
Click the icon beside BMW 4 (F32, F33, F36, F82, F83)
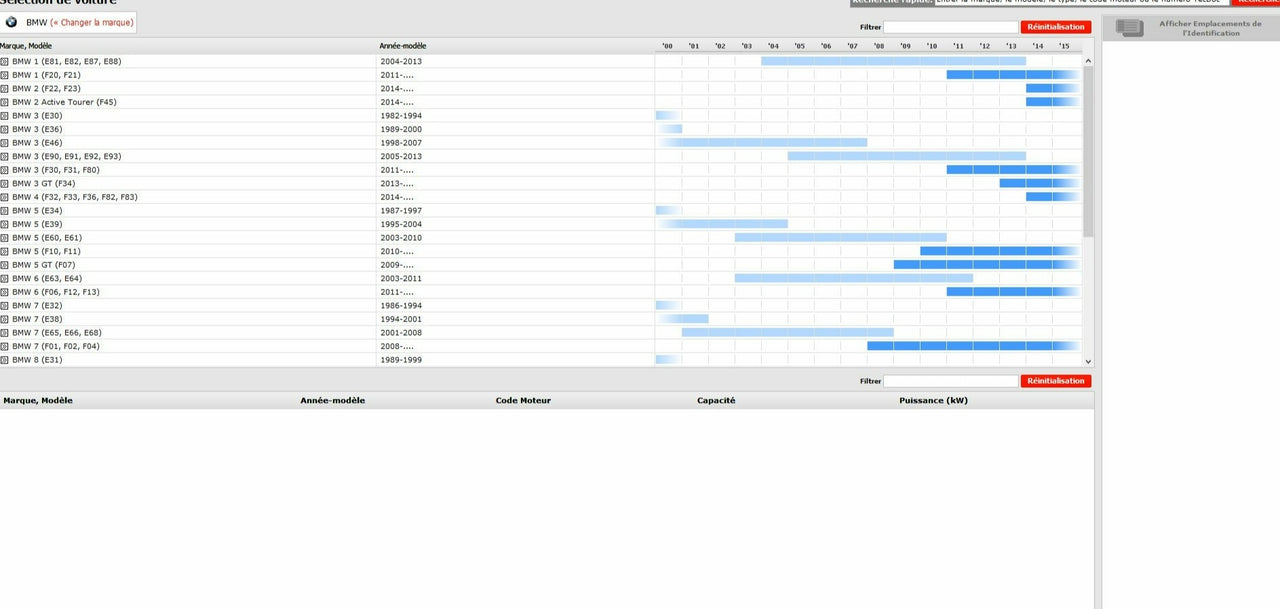tap(4, 197)
